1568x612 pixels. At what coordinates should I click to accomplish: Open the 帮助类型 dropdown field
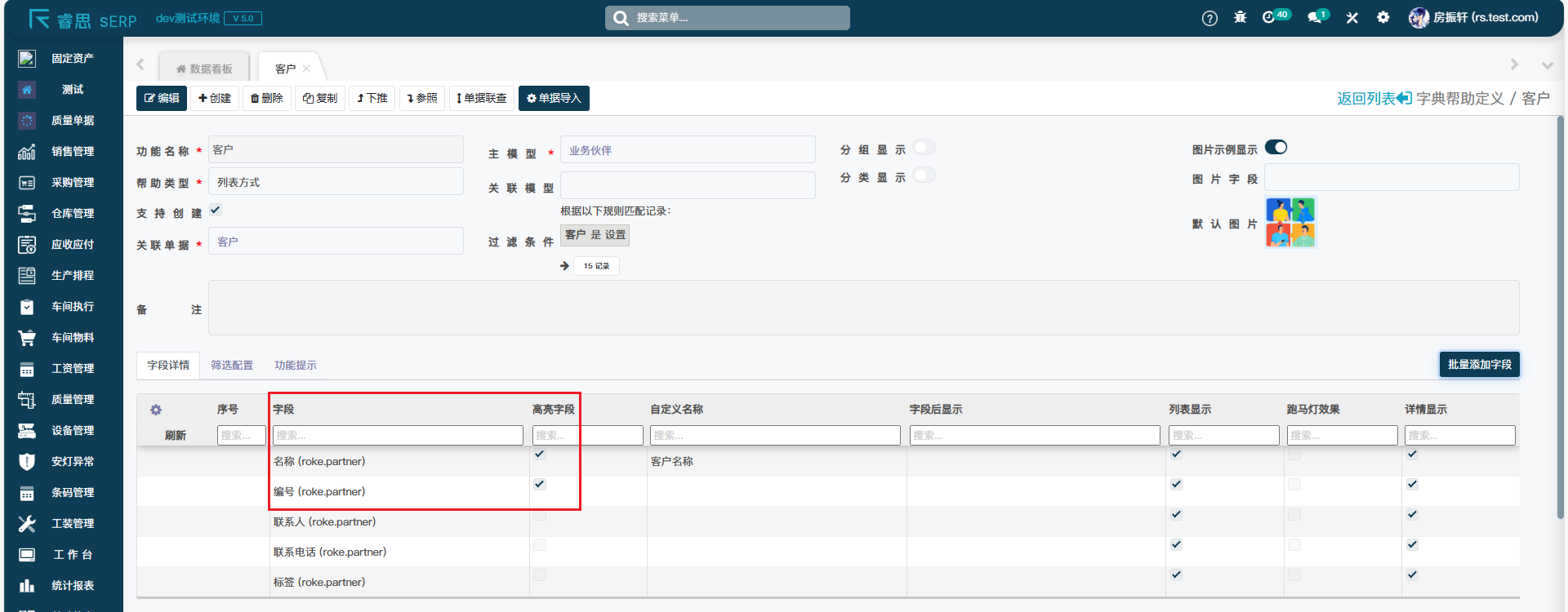[x=336, y=182]
